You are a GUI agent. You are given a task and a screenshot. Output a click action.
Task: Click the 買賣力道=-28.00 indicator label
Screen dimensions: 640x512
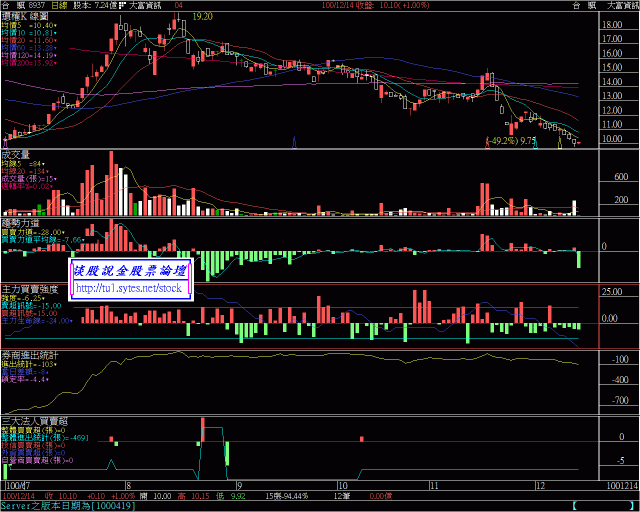click(x=31, y=232)
